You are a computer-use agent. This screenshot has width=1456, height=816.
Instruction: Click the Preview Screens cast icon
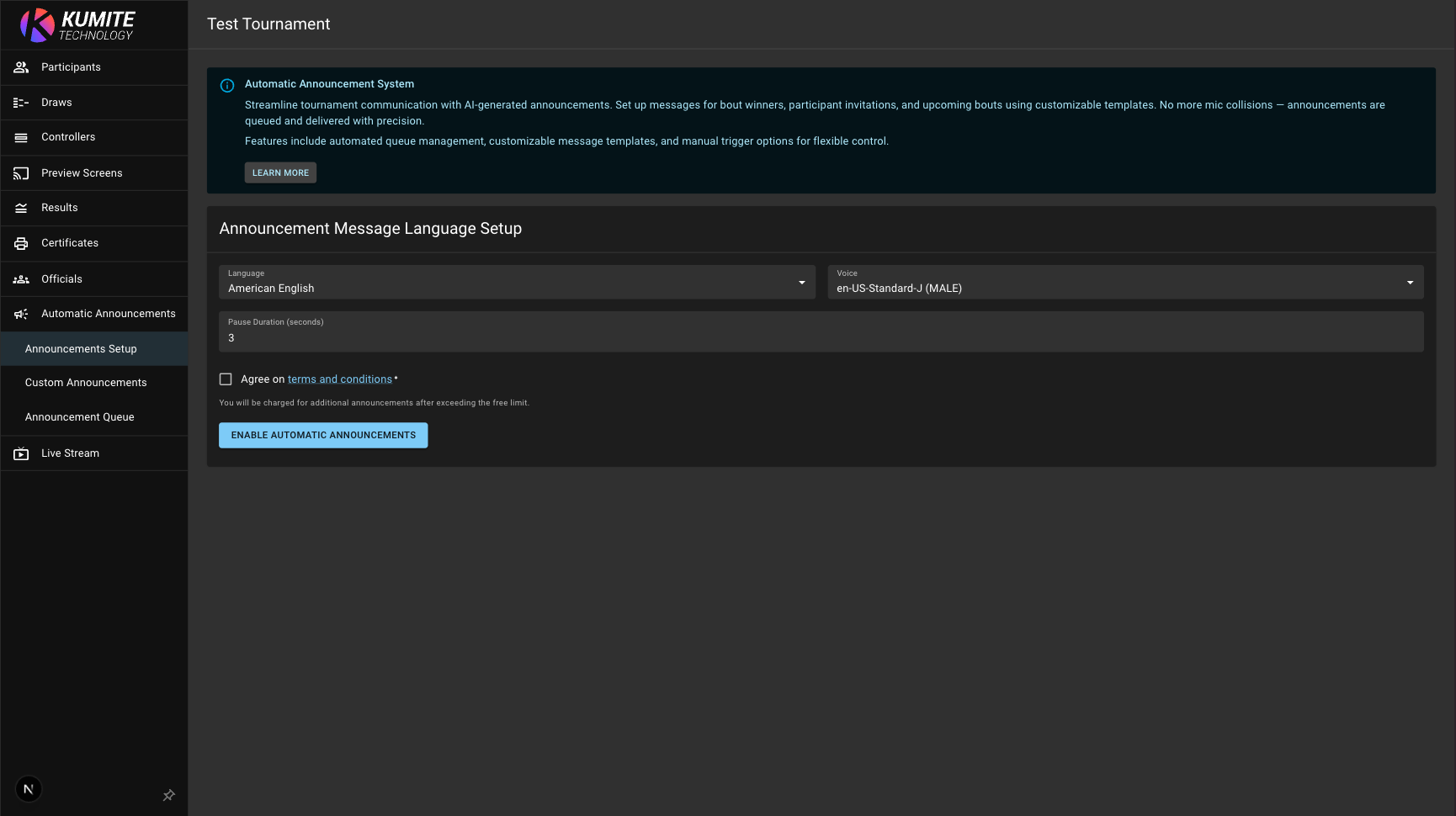tap(21, 173)
